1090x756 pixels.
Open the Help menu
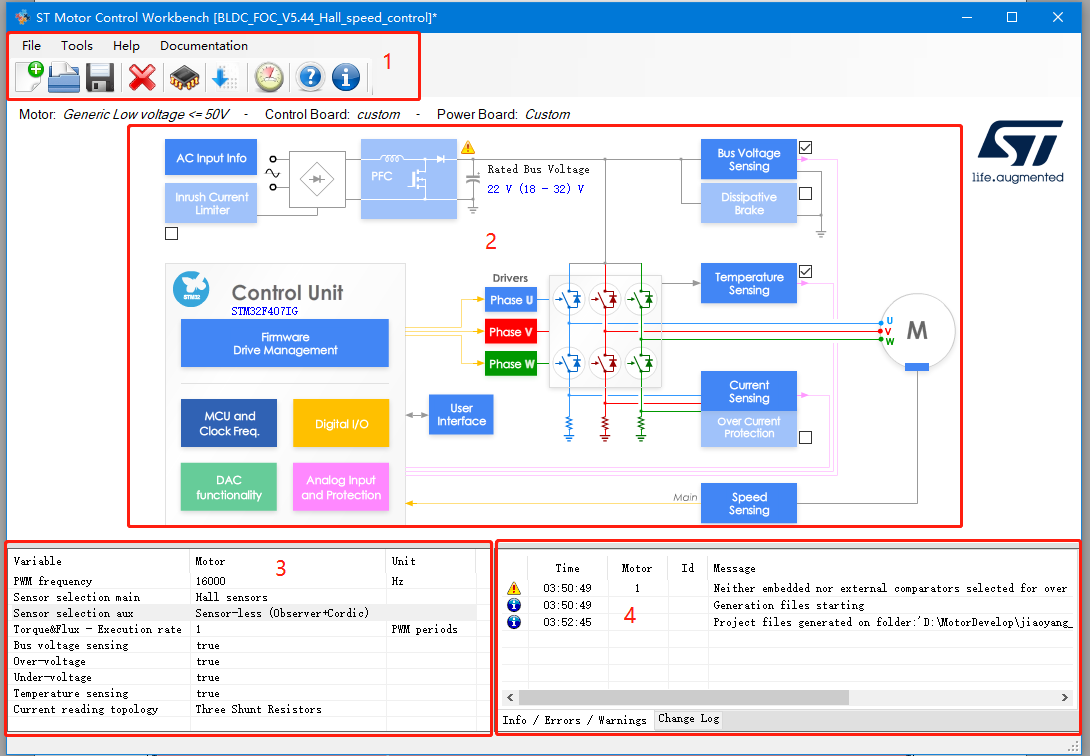(x=127, y=46)
